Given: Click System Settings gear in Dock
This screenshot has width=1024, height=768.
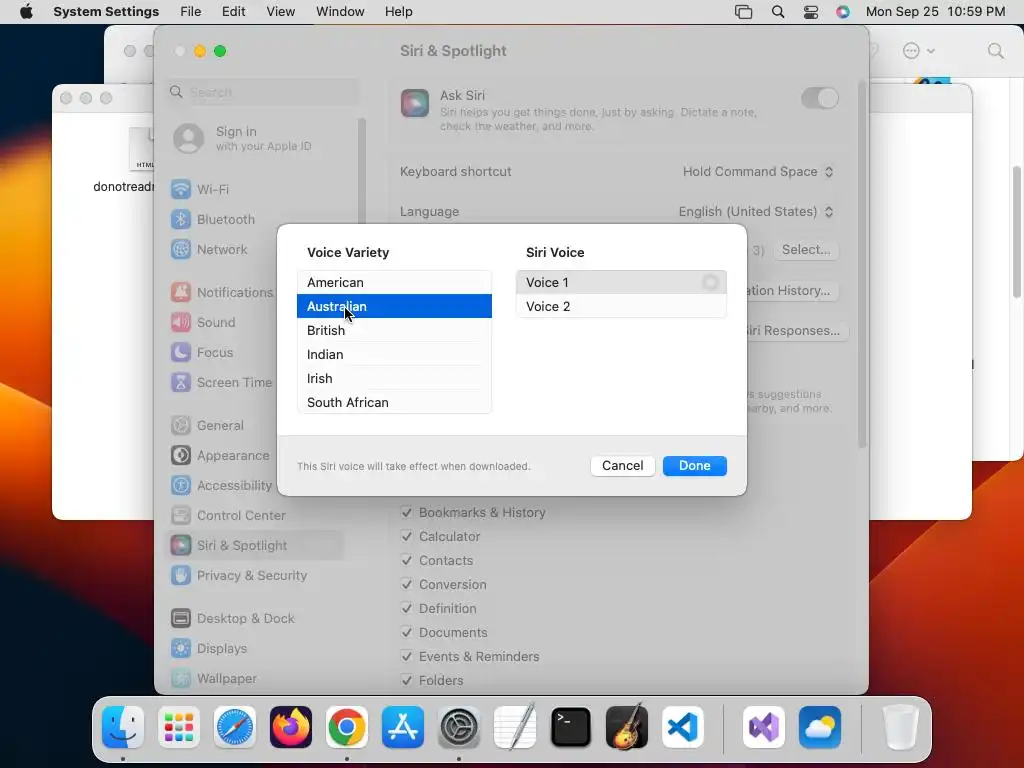Looking at the screenshot, I should (459, 727).
